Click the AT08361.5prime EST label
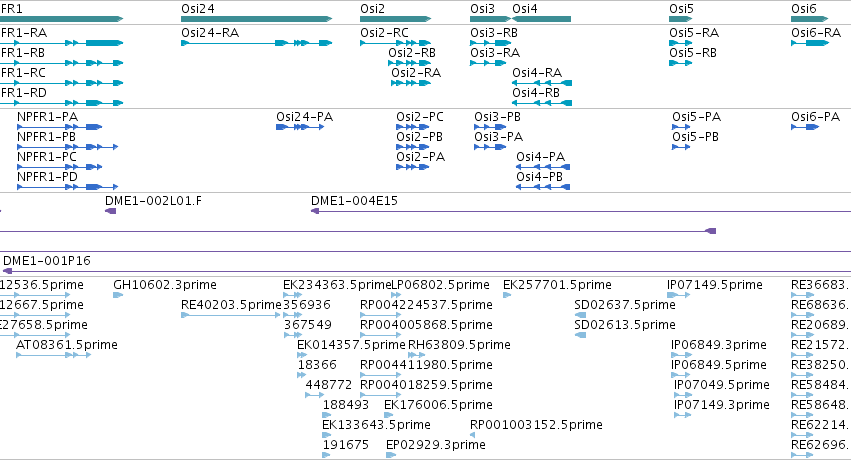This screenshot has width=851, height=460. pos(67,345)
